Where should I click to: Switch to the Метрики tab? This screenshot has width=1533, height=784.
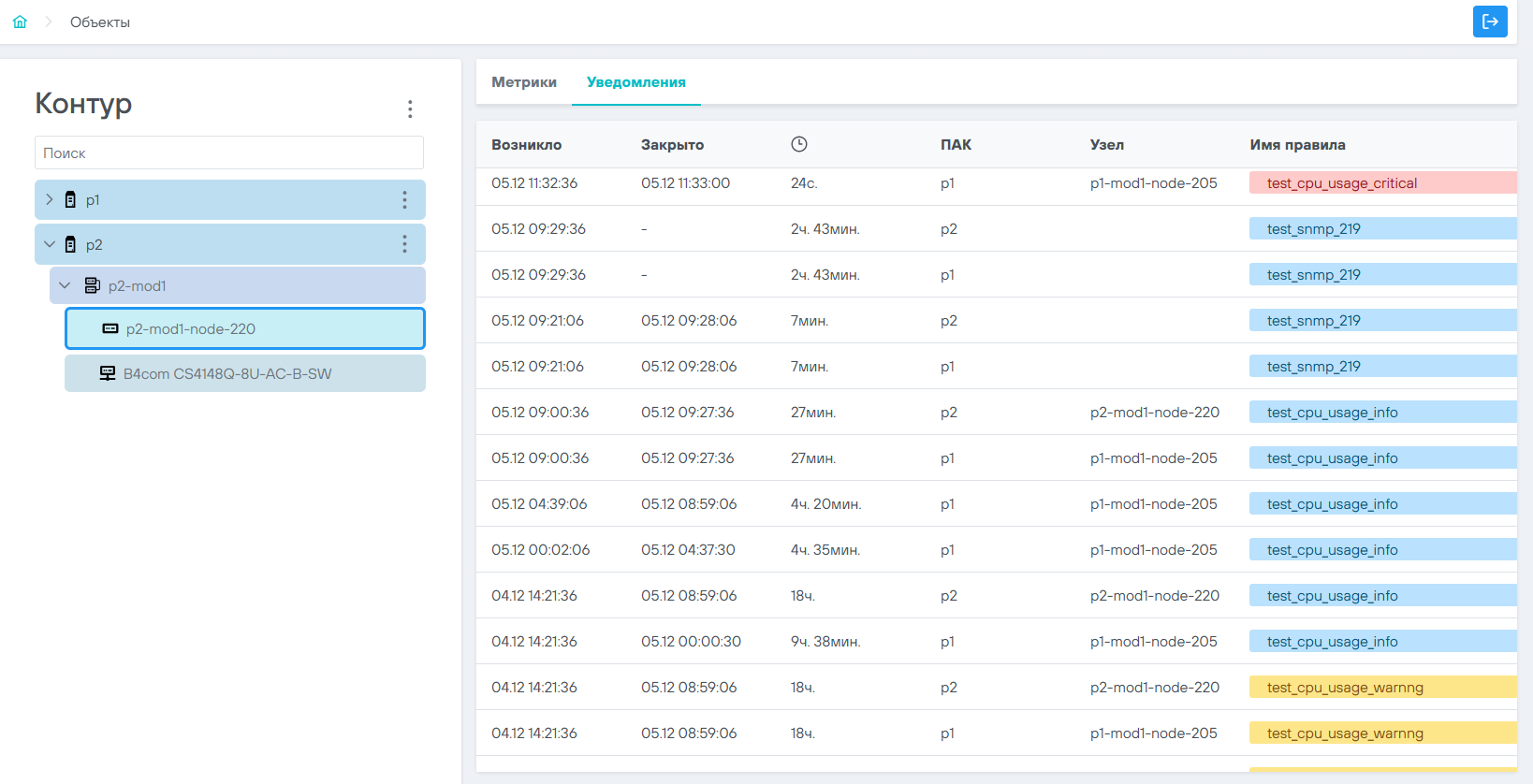tap(524, 82)
